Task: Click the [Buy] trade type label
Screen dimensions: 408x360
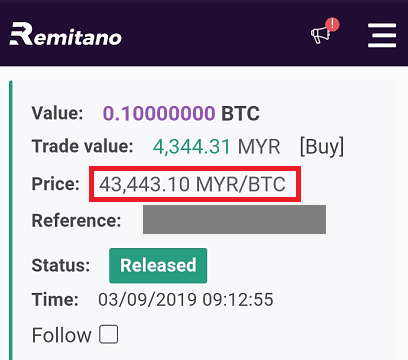Action: click(322, 146)
